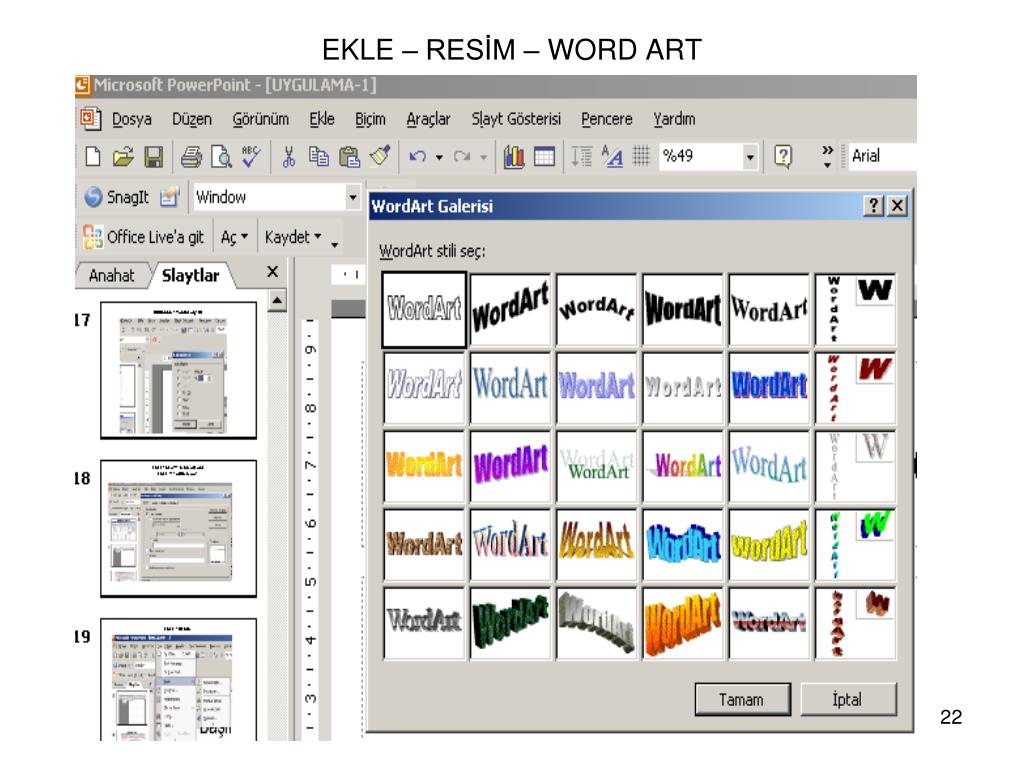Click the Cut scissors icon
Viewport: 1024px width, 768px height.
[288, 157]
